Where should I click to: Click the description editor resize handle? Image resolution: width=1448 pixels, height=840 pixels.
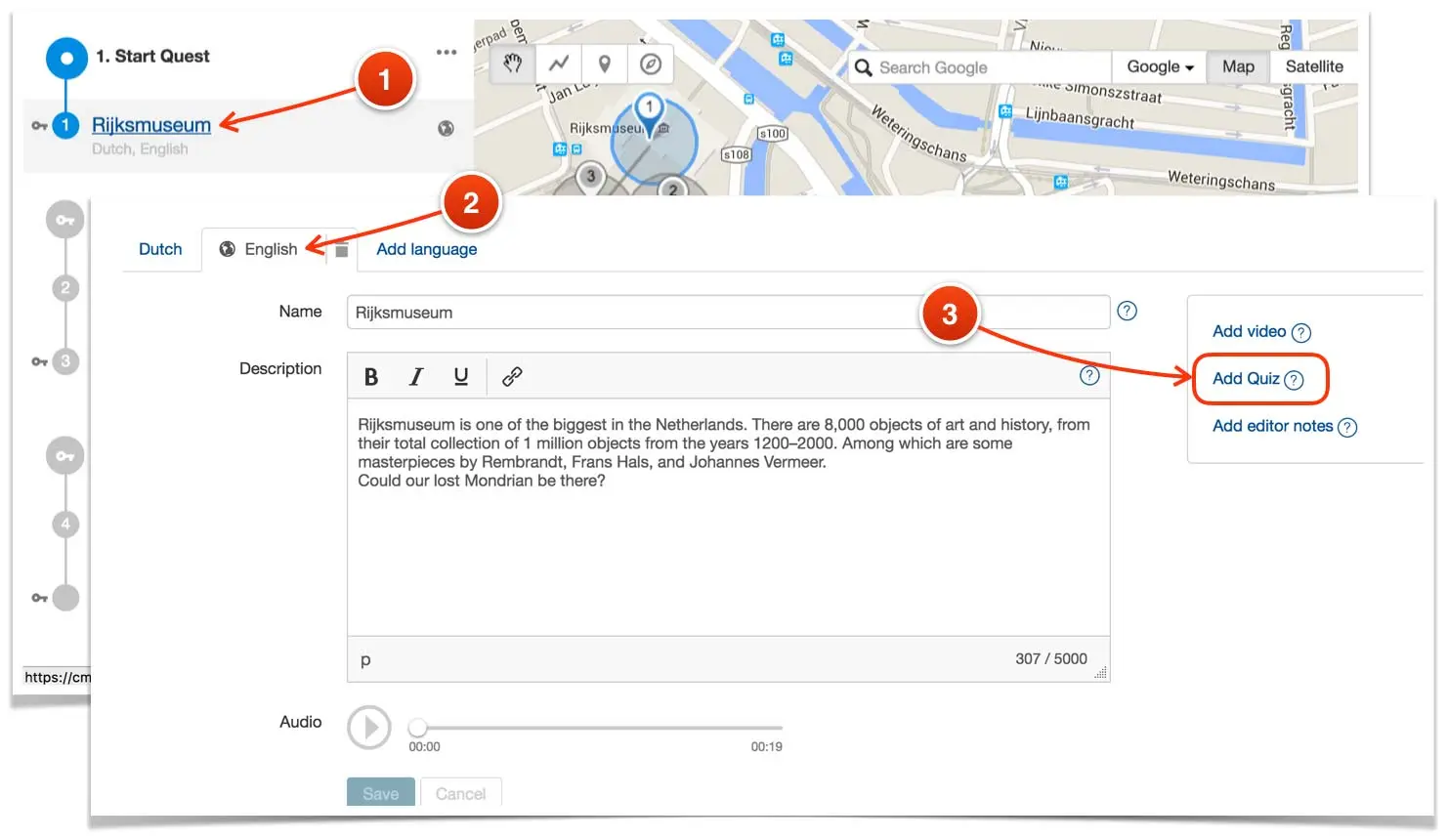pyautogui.click(x=1100, y=673)
